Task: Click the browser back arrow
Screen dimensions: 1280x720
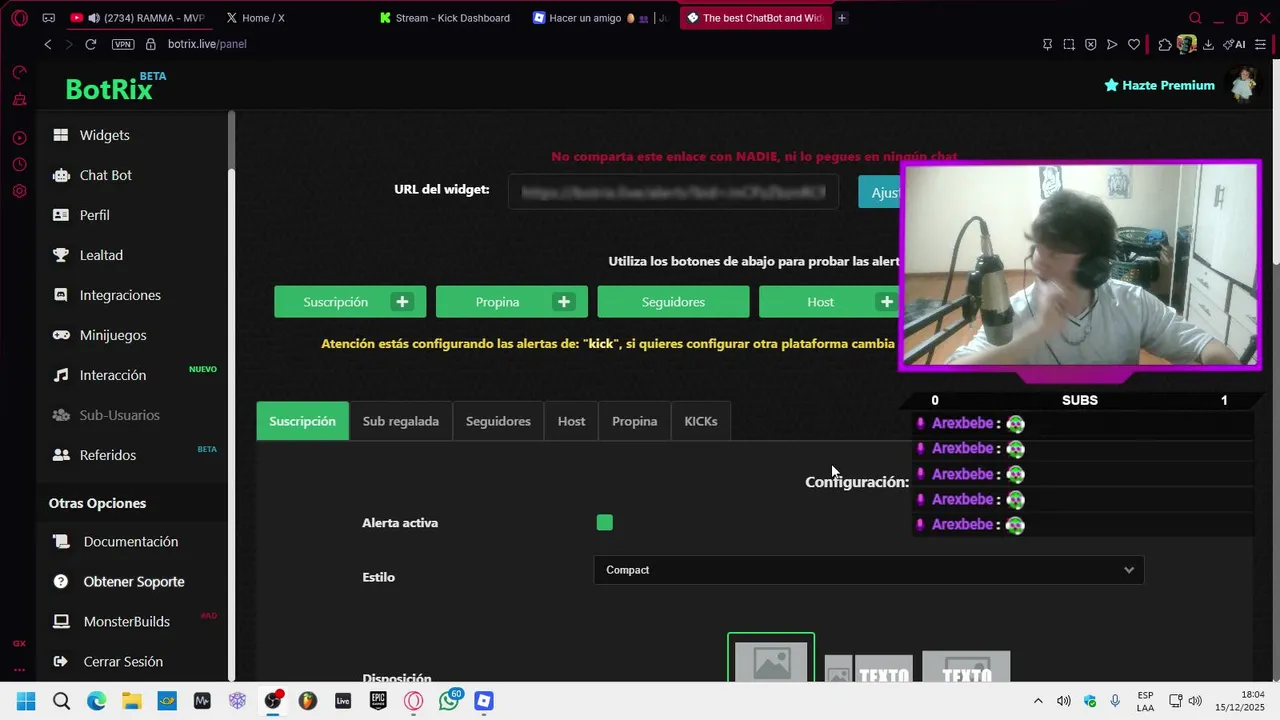Action: pyautogui.click(x=48, y=44)
